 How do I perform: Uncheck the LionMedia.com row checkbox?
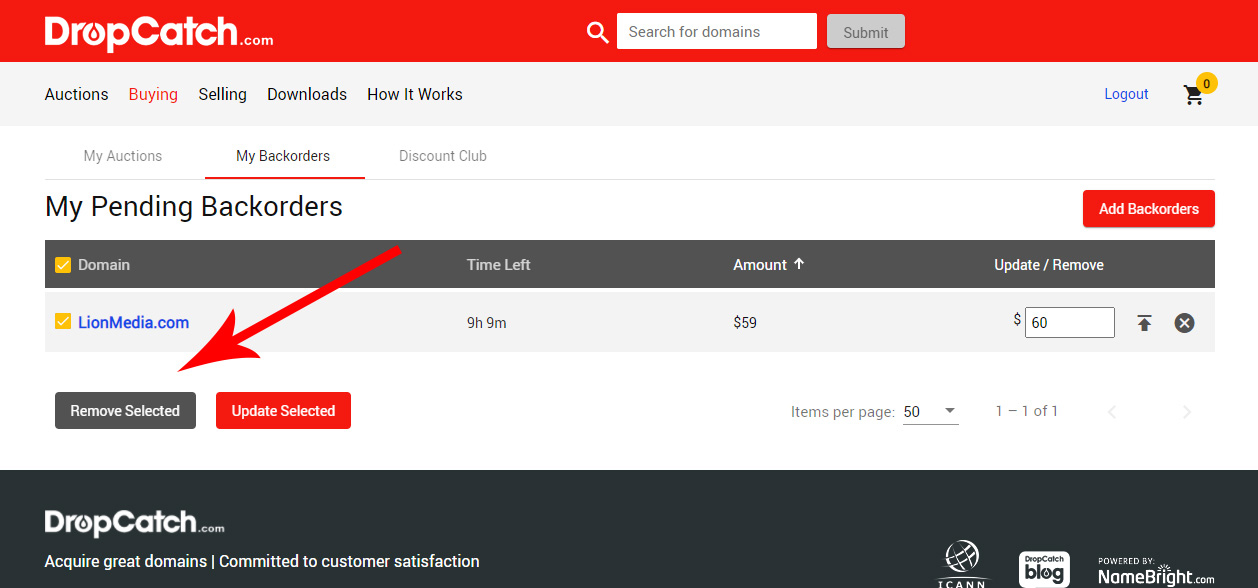pyautogui.click(x=63, y=322)
